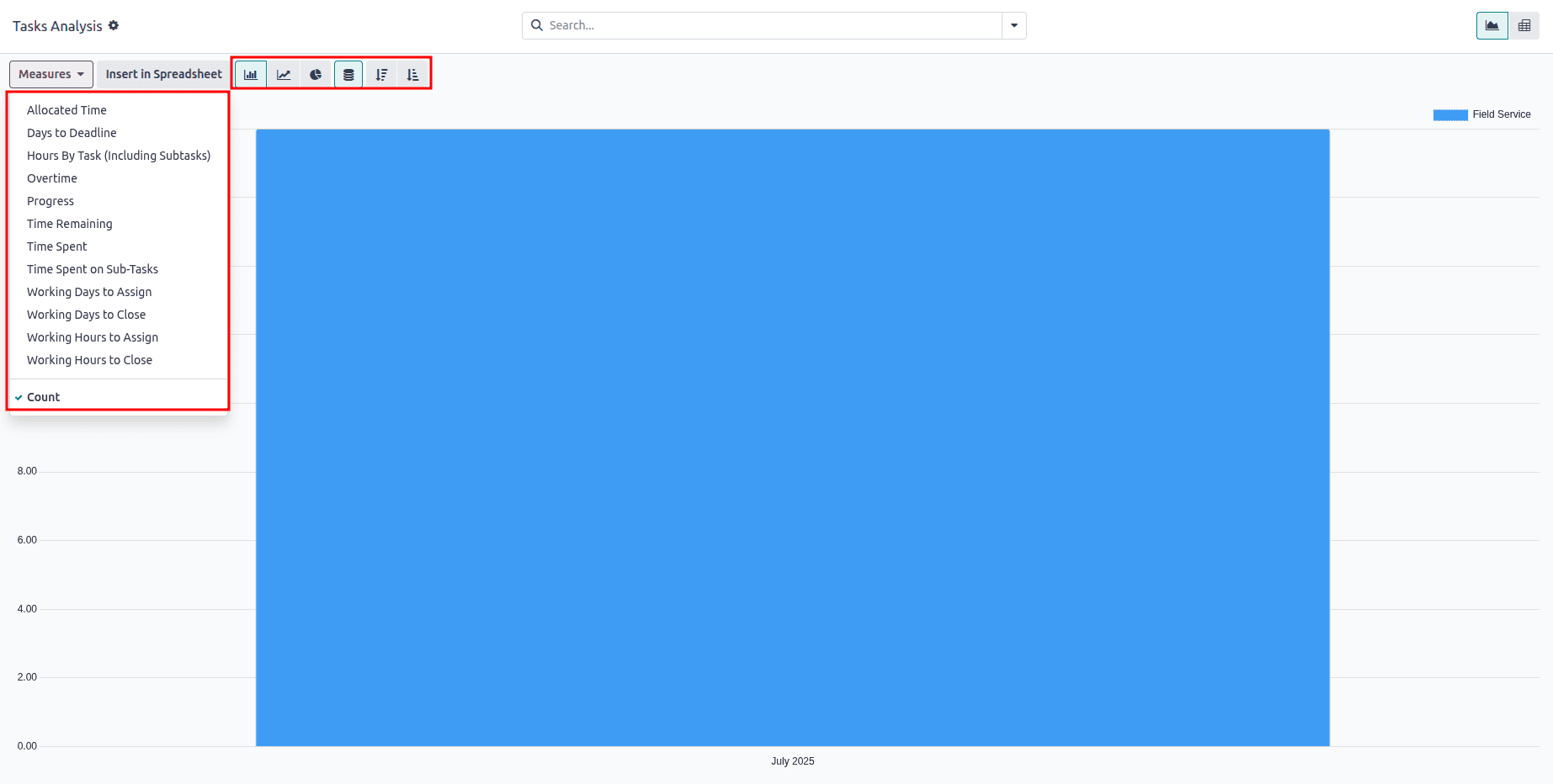This screenshot has height=784, width=1553.
Task: Choose Time Spent measure
Action: coord(119,246)
